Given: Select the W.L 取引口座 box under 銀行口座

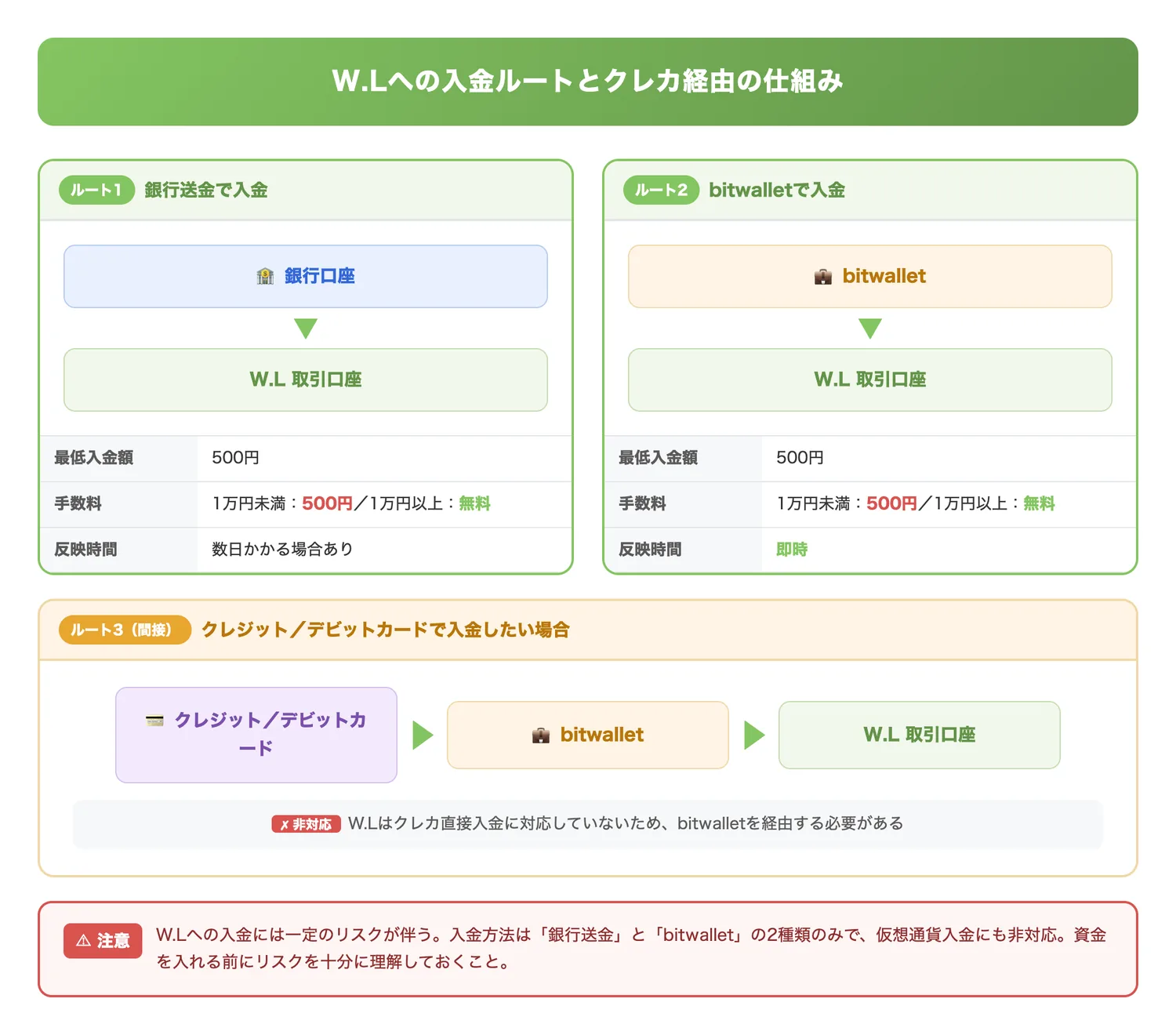Looking at the screenshot, I should [306, 379].
